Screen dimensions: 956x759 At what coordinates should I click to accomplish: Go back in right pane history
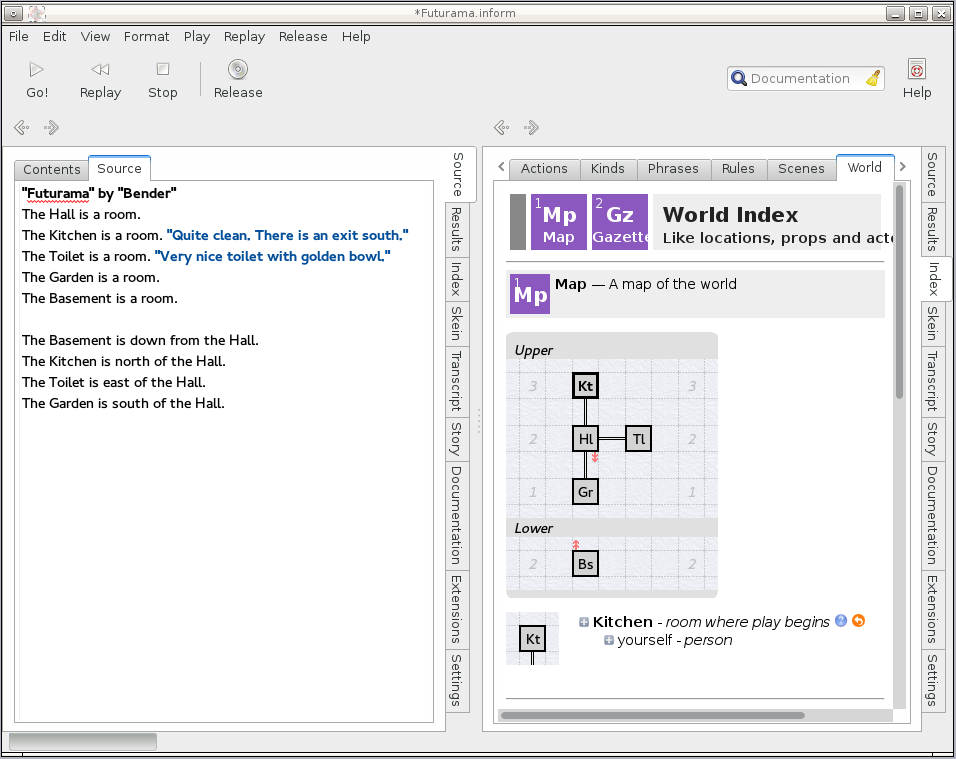pyautogui.click(x=502, y=127)
